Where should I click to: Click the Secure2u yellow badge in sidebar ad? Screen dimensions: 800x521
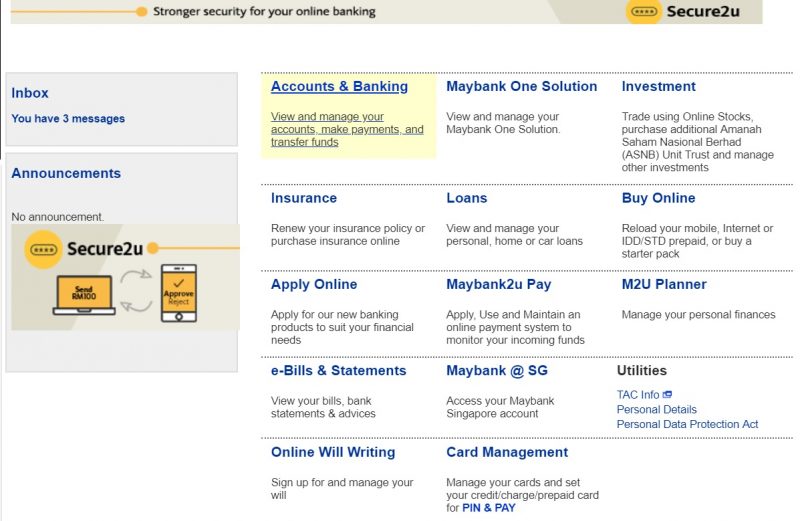(43, 250)
